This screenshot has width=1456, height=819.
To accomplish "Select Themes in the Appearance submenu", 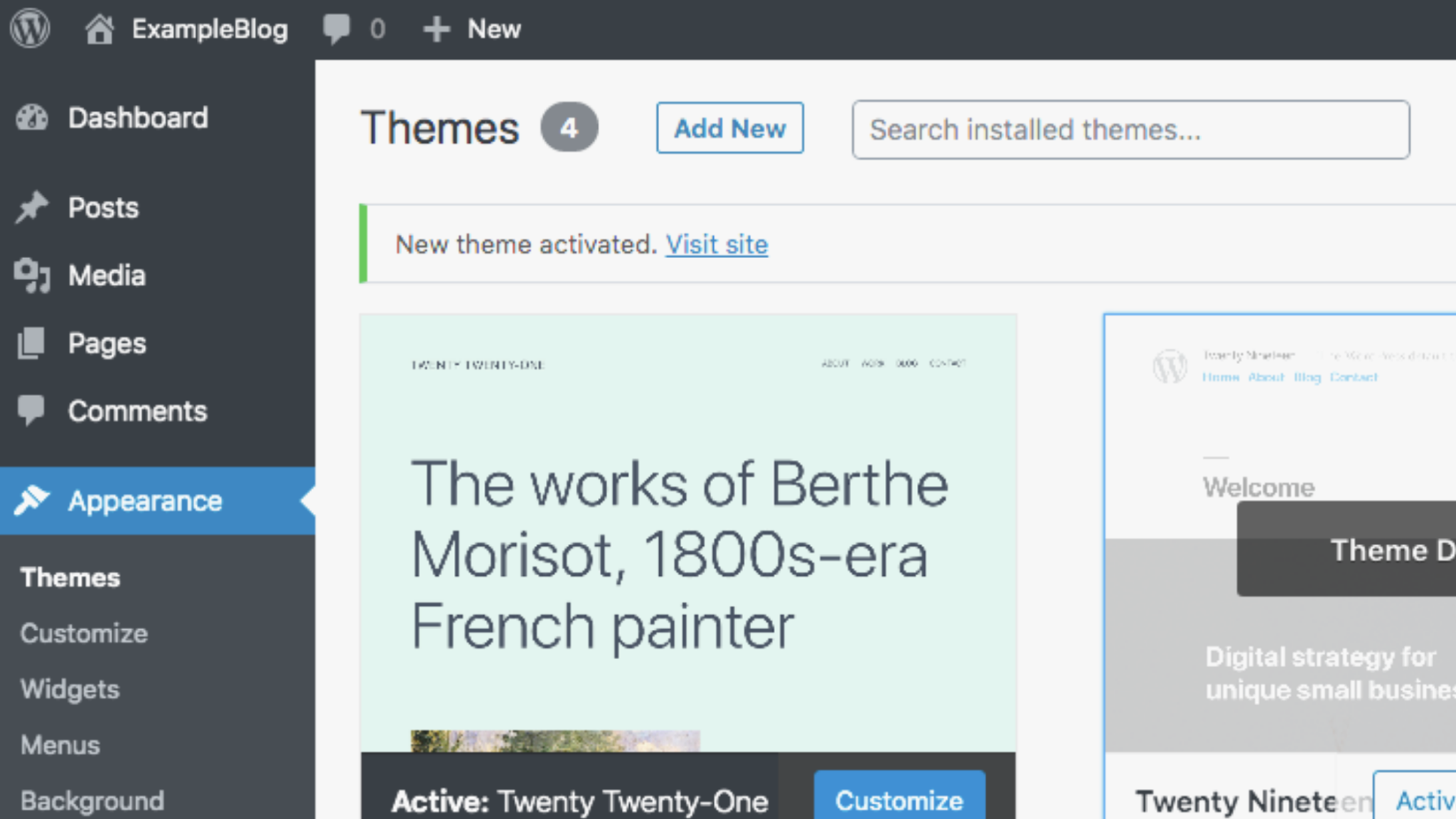I will pyautogui.click(x=70, y=577).
